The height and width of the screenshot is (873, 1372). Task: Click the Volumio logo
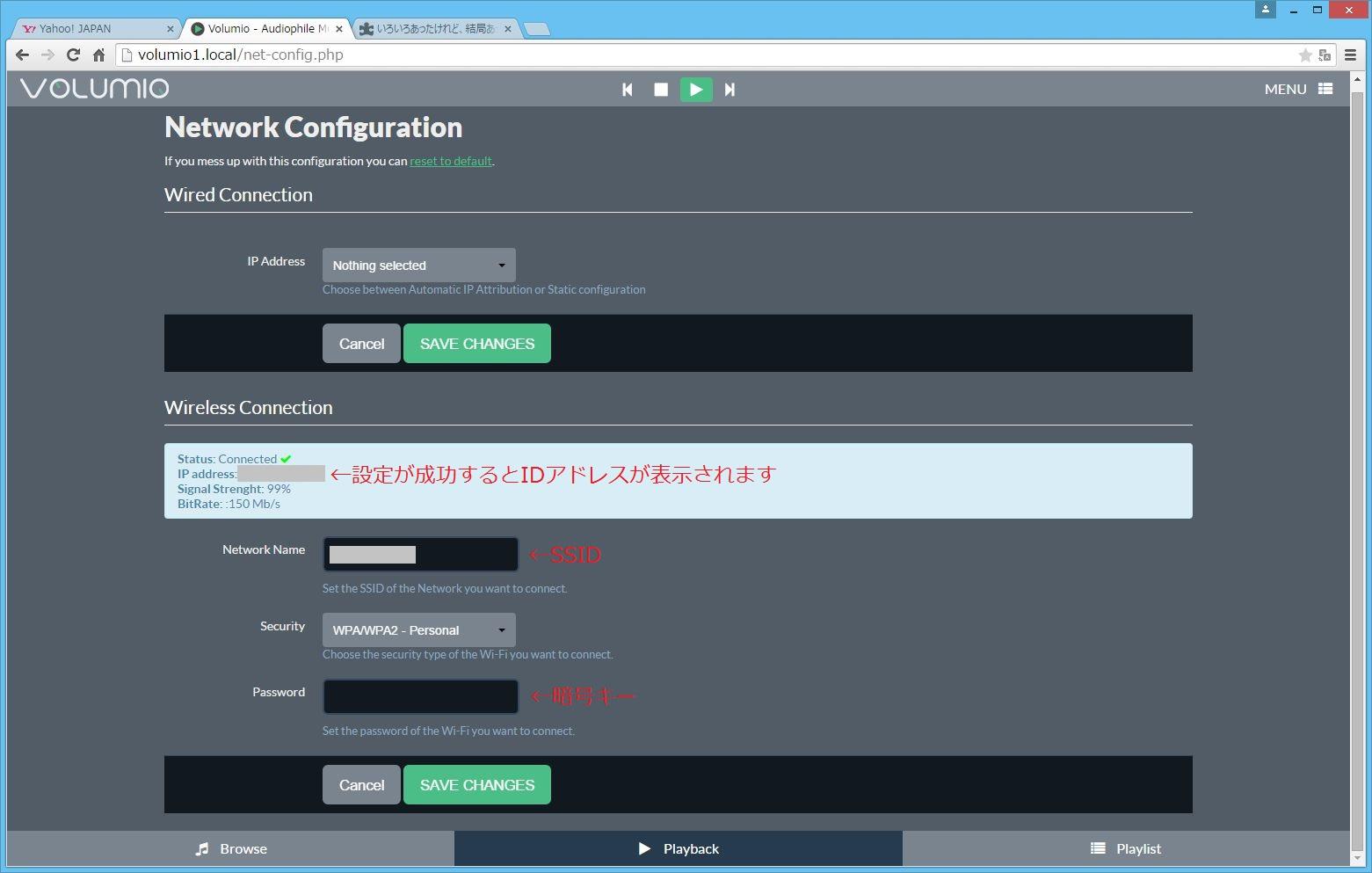95,89
